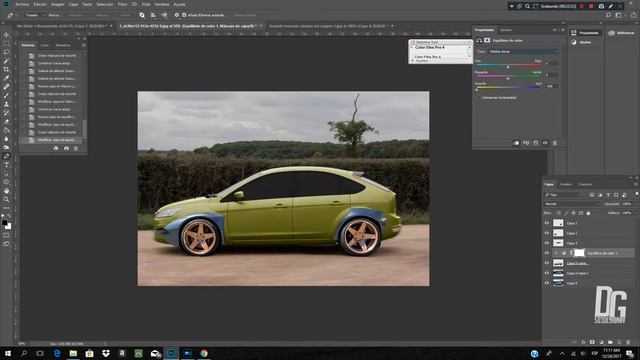Click the Equilibrio de color 1 mask thumbnail
This screenshot has width=640, height=360.
[579, 253]
